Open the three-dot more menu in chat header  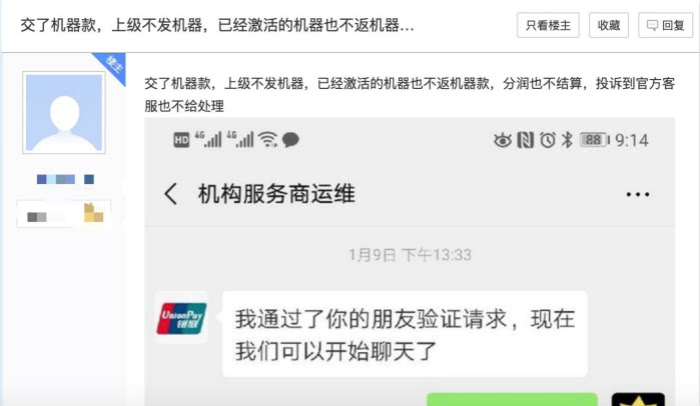click(638, 194)
